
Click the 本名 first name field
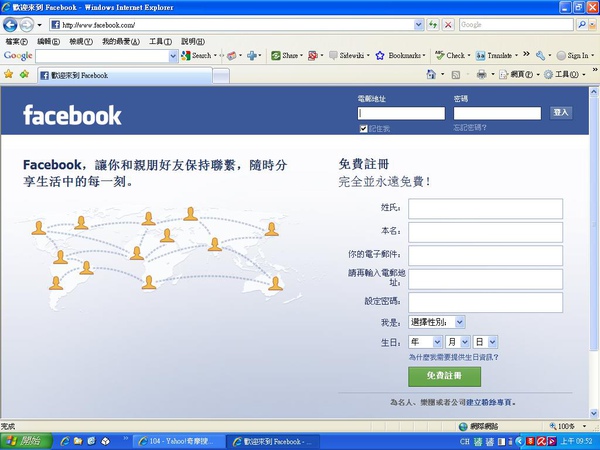(485, 232)
